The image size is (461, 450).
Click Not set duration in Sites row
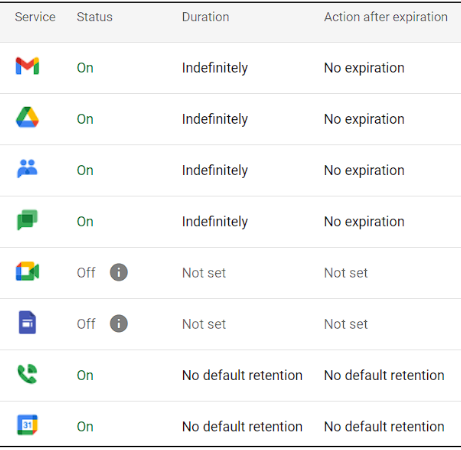tap(204, 324)
